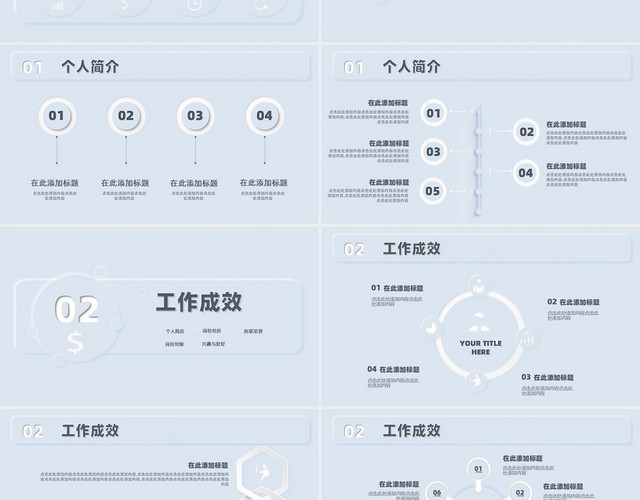
Task: Click the 在此添加标题 caption under circle 03
Action: pyautogui.click(x=194, y=183)
